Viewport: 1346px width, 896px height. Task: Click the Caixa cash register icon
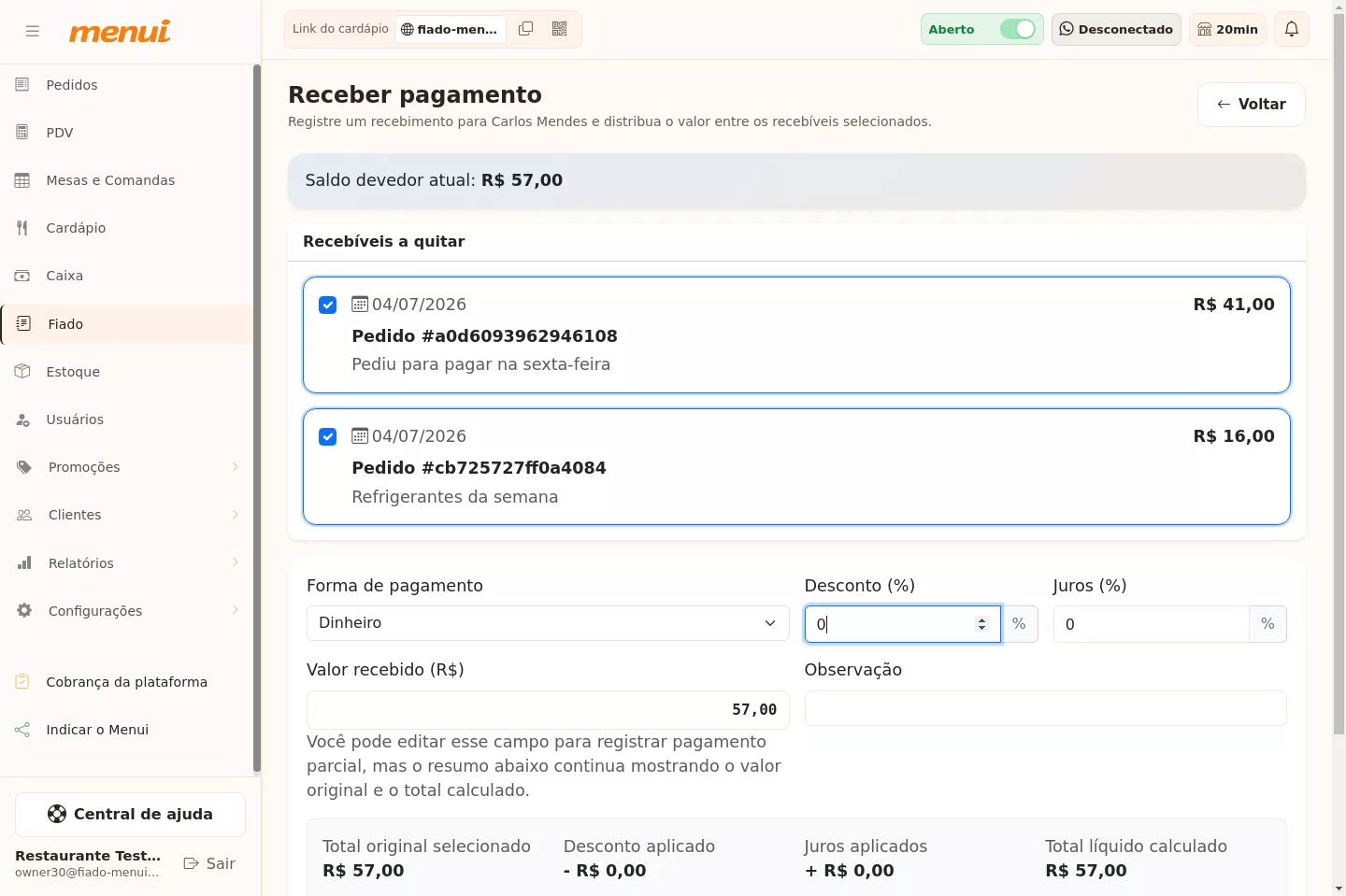tap(22, 276)
